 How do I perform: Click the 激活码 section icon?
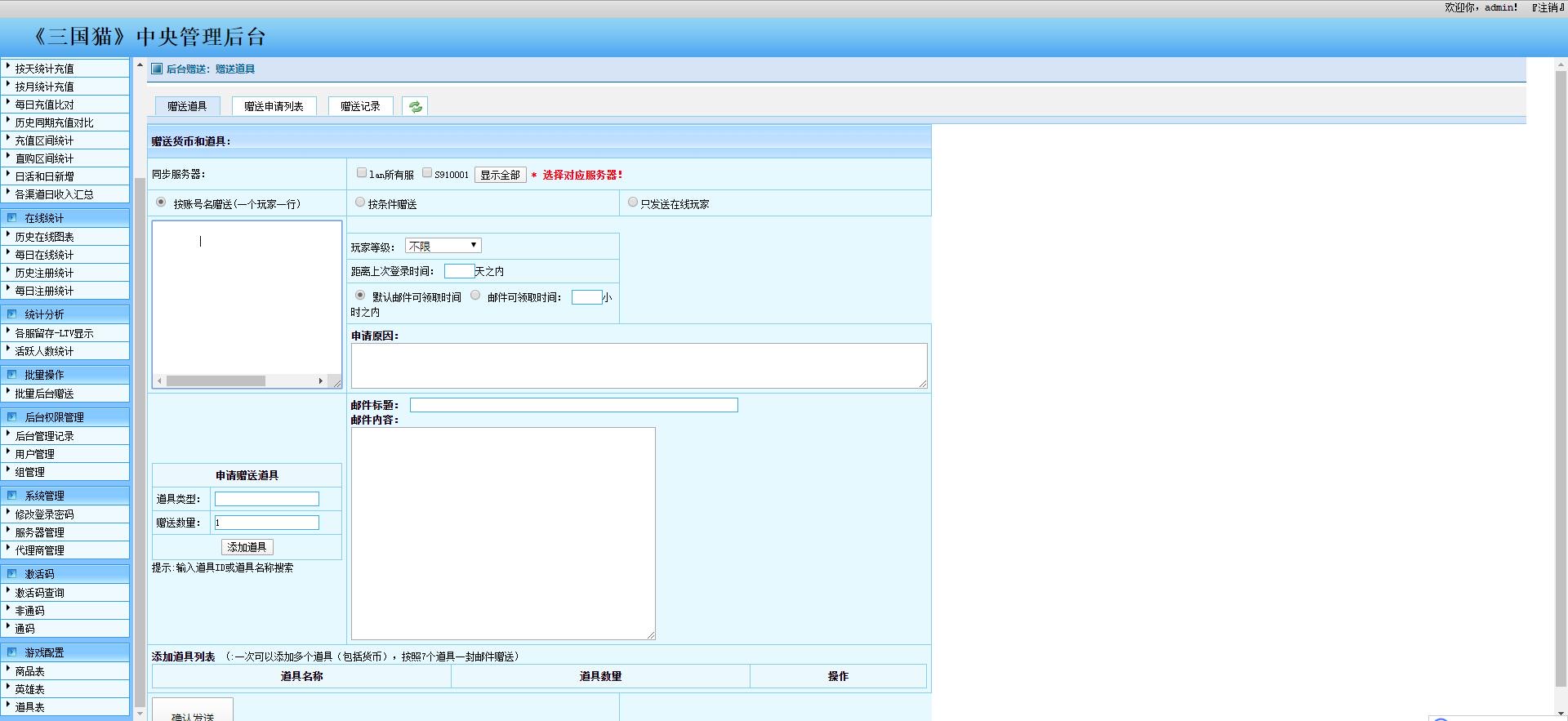(x=12, y=574)
